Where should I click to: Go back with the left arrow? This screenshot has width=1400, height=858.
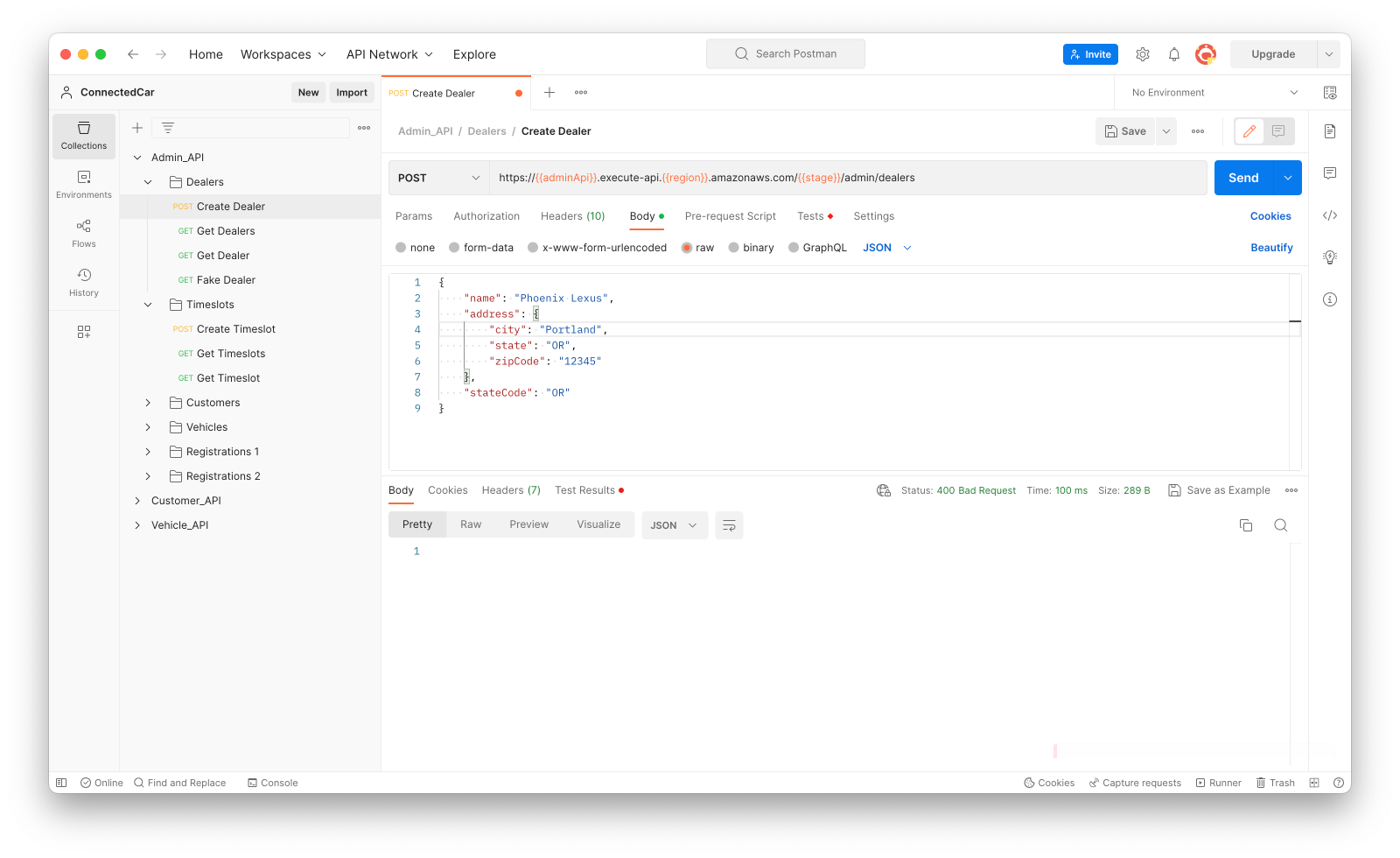coord(133,54)
